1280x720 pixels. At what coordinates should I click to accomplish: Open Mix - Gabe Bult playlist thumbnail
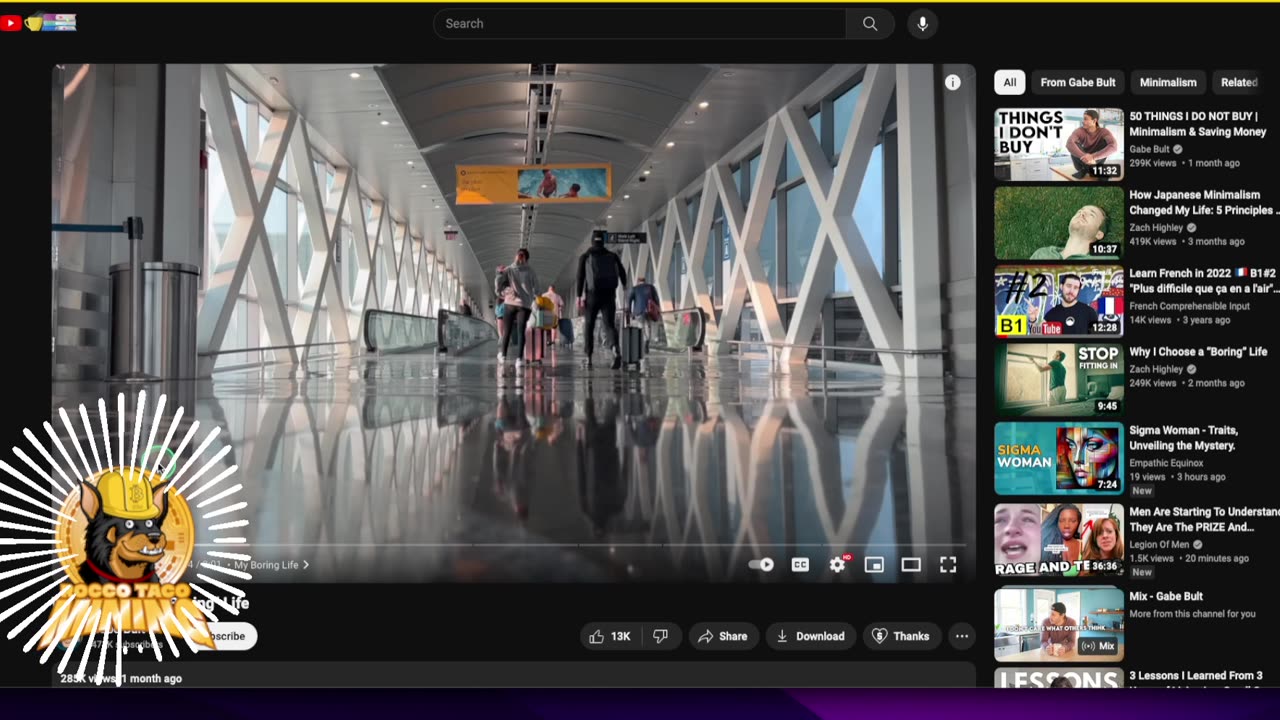tap(1059, 625)
